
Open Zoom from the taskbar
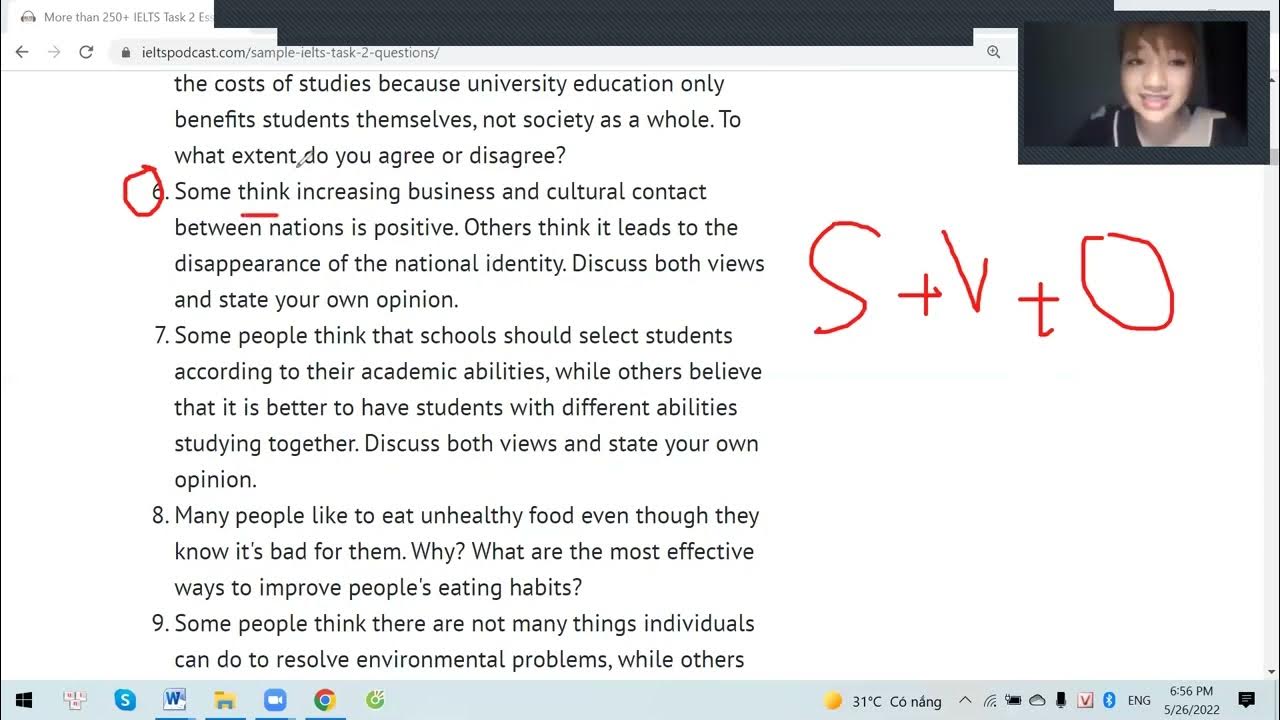click(x=275, y=700)
